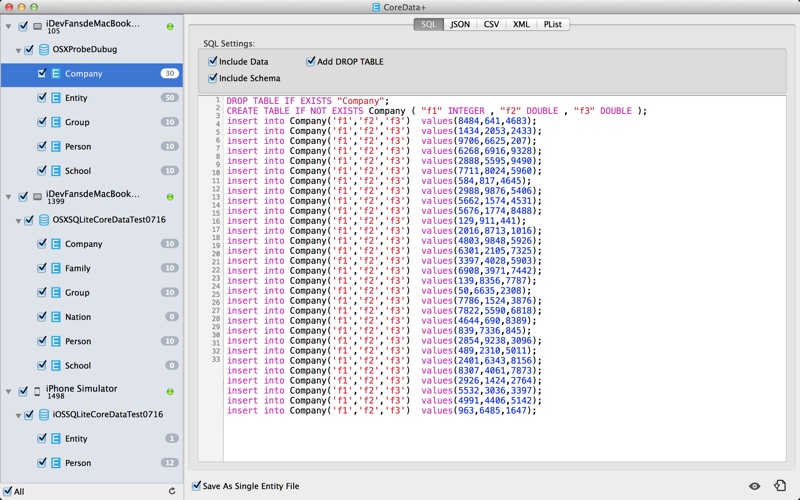Screen dimensions: 800x500
Task: Click the Mac device icon with count 1399
Action: pos(37,196)
